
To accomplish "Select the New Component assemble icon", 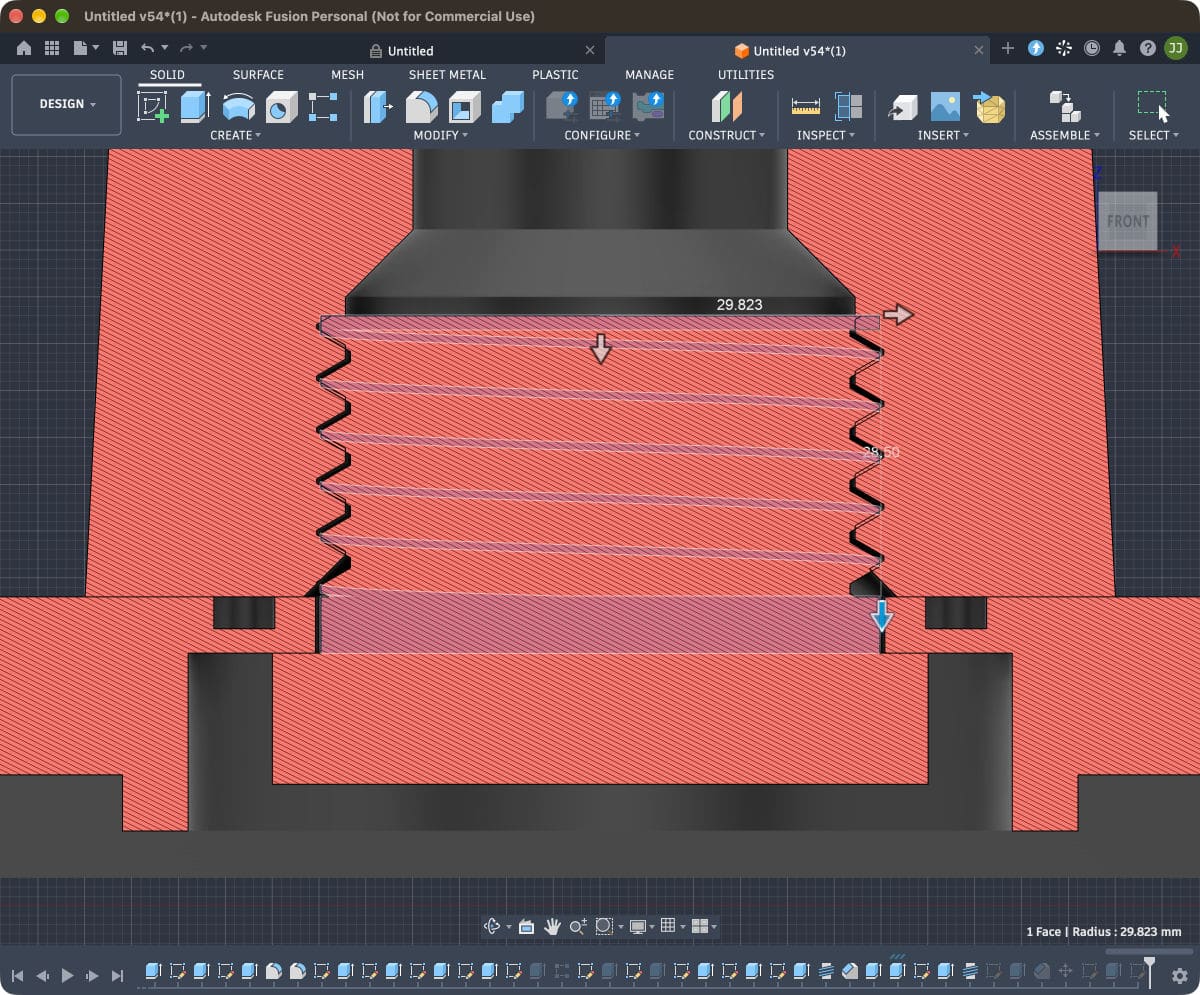I will point(1064,106).
